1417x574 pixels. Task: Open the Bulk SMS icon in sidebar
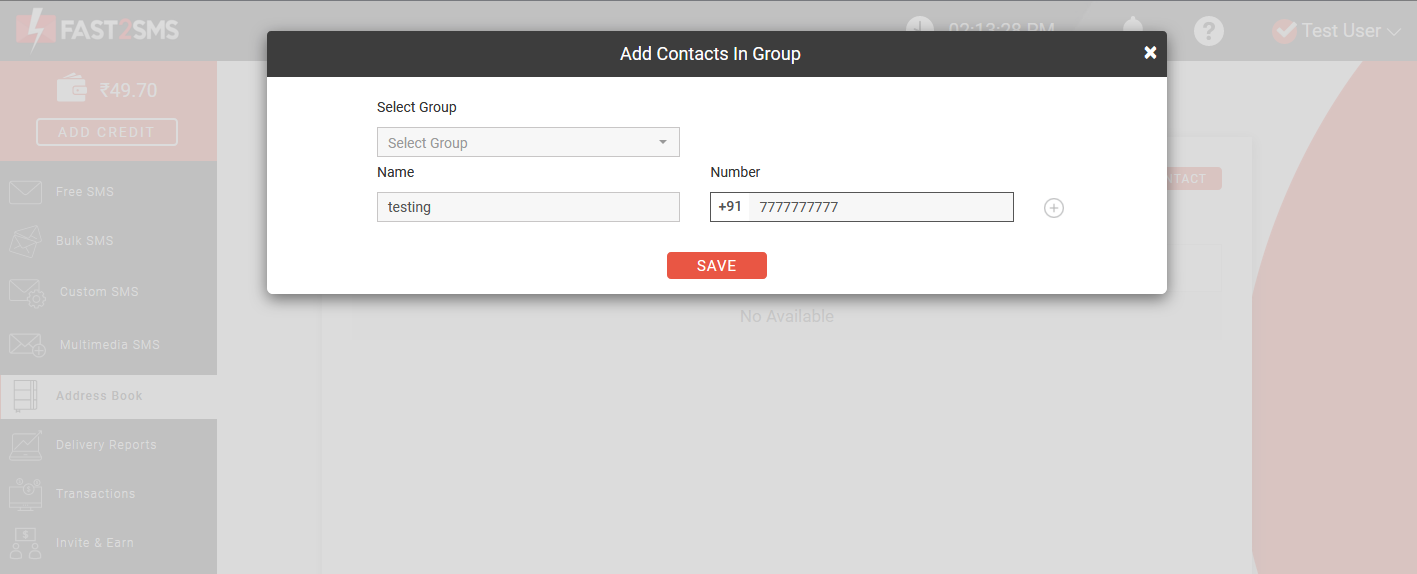(25, 241)
